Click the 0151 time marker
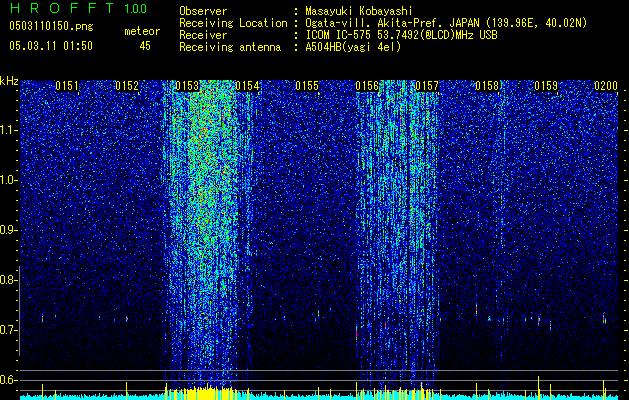The width and height of the screenshot is (629, 400). [67, 86]
